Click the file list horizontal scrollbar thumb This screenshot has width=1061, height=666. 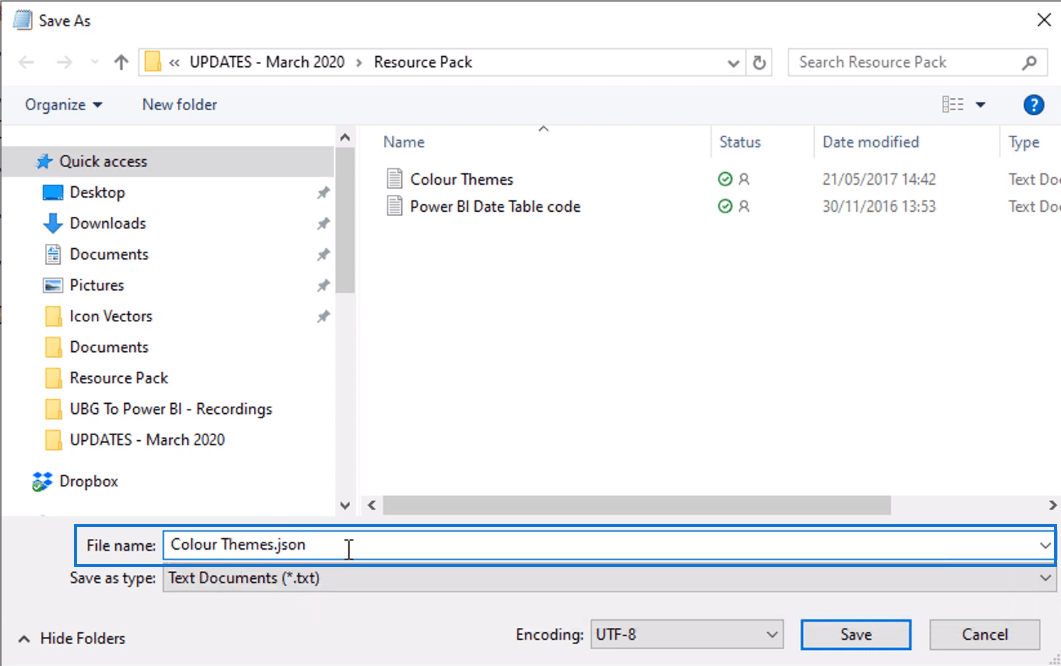point(637,505)
